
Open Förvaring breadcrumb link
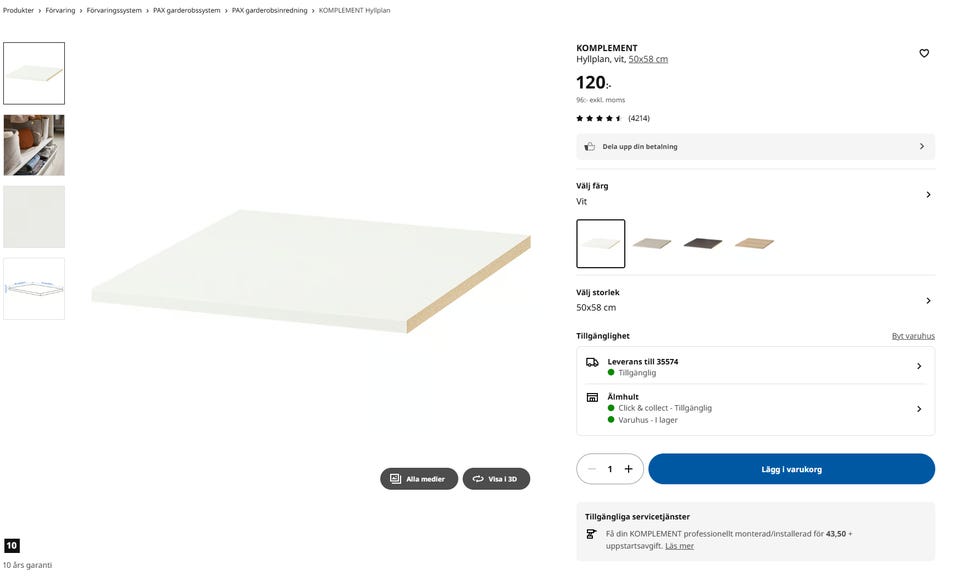[x=60, y=10]
